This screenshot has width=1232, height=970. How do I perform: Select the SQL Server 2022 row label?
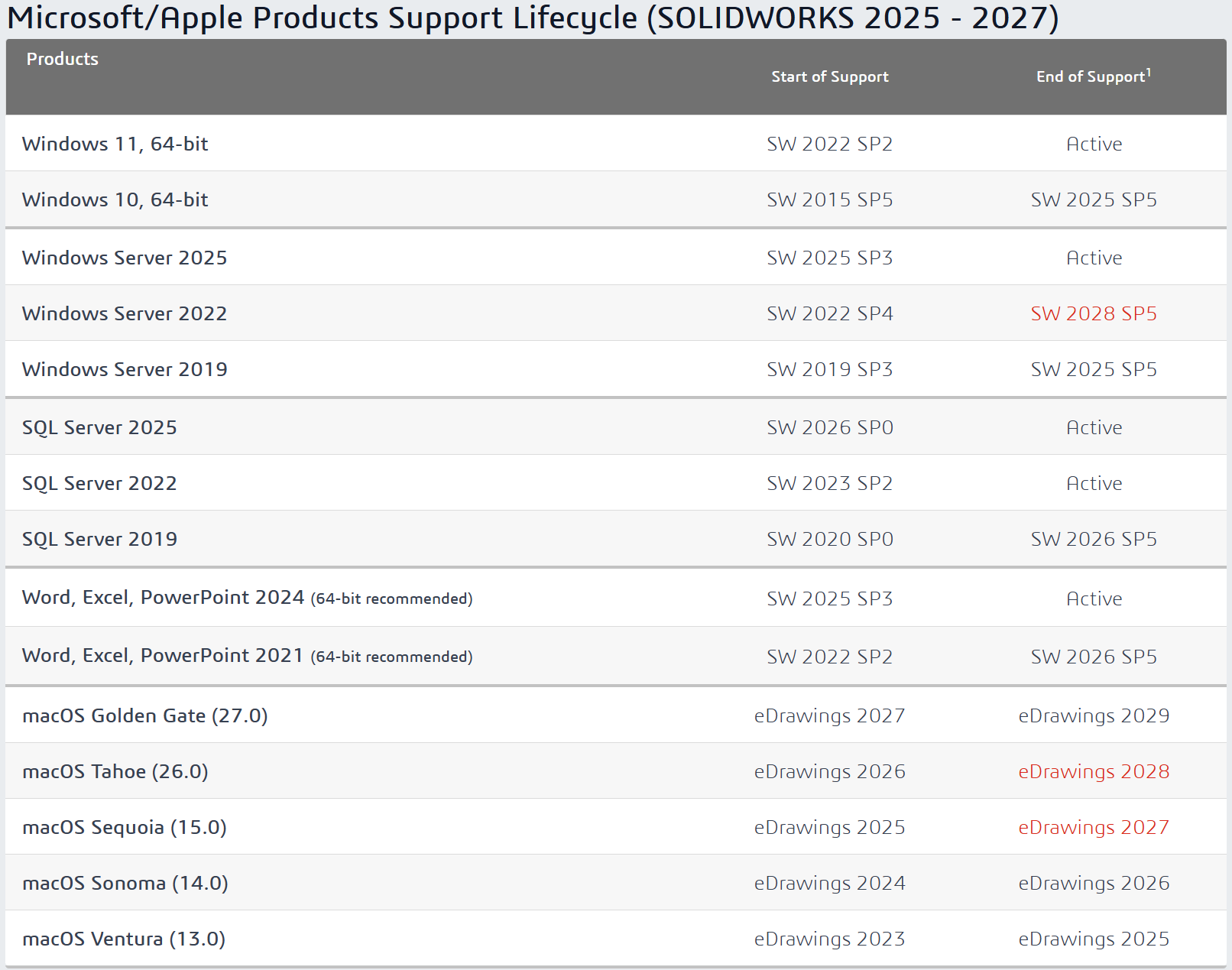pos(99,483)
